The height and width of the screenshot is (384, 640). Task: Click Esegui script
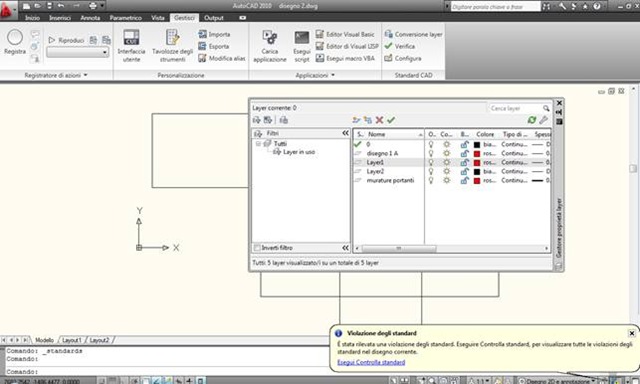[x=302, y=46]
